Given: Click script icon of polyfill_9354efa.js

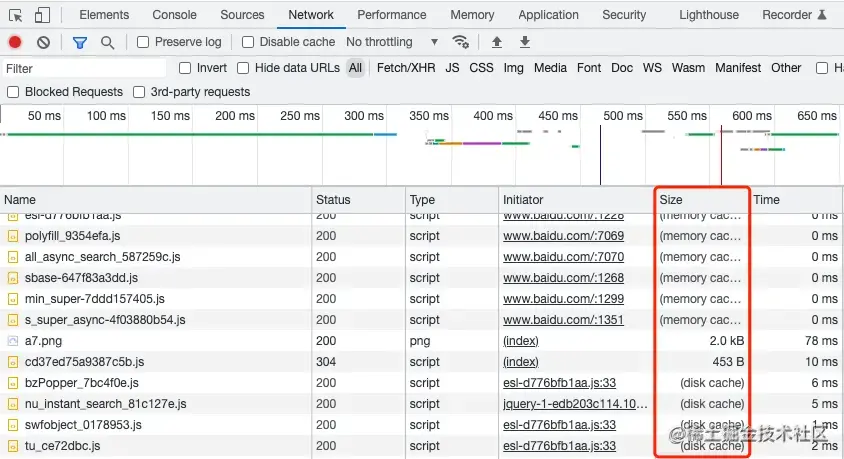Looking at the screenshot, I should 13,236.
